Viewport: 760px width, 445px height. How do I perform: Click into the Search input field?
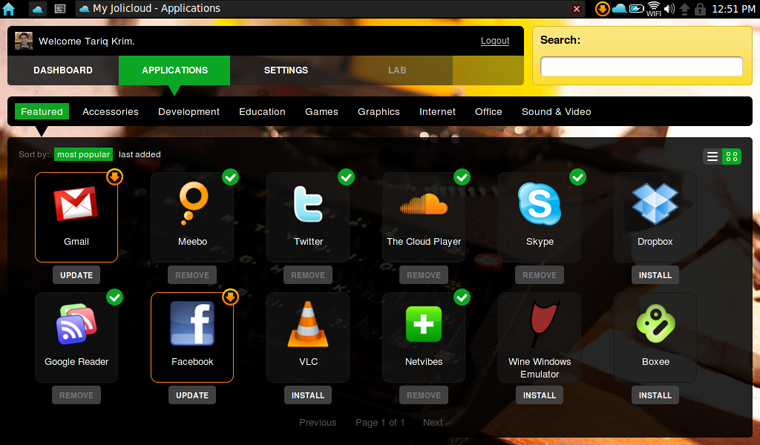(x=641, y=66)
